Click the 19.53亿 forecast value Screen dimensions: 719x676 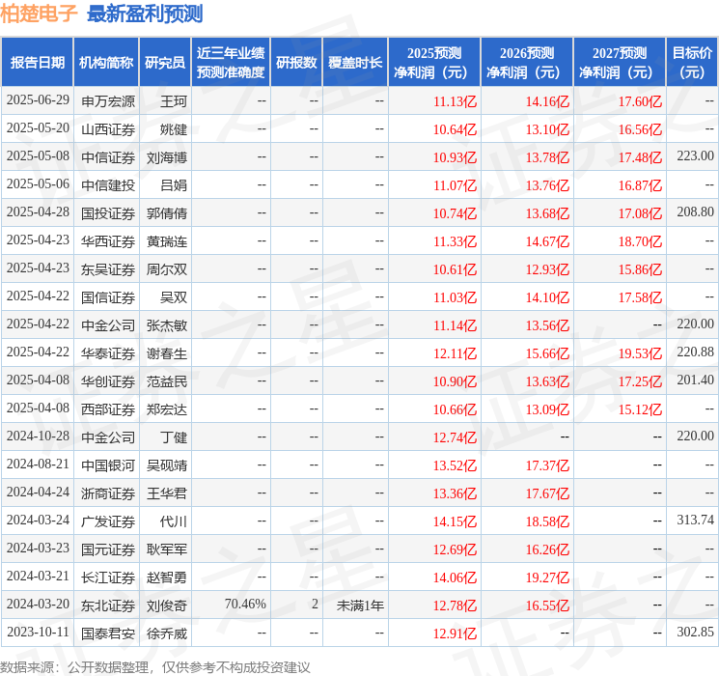(640, 353)
